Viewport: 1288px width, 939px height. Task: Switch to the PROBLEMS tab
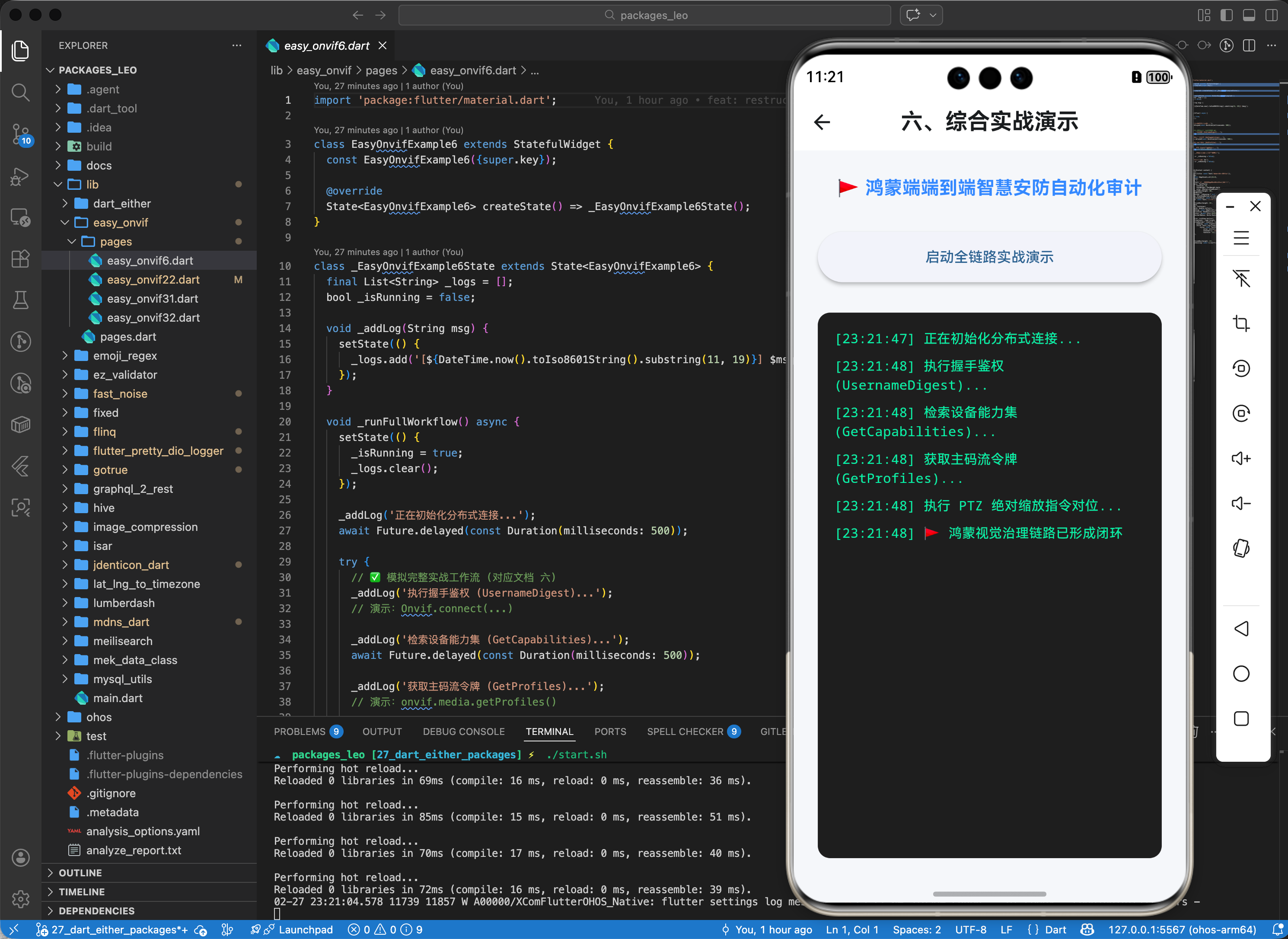tap(300, 731)
